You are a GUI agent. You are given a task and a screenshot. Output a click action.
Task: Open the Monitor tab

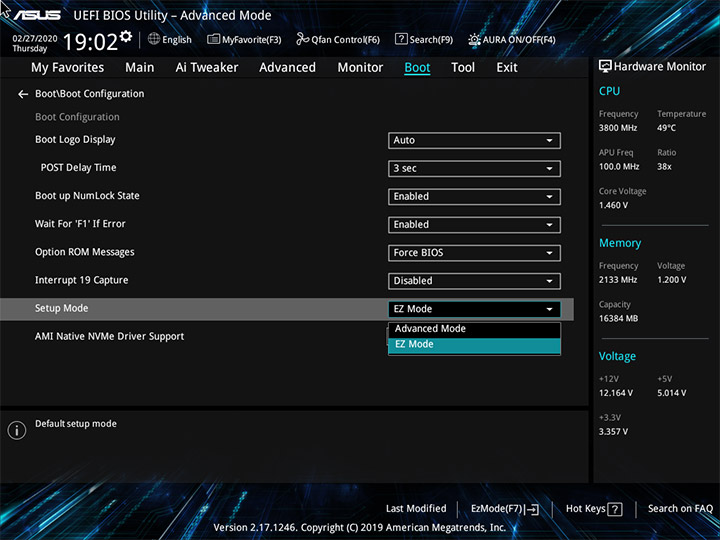tap(360, 68)
